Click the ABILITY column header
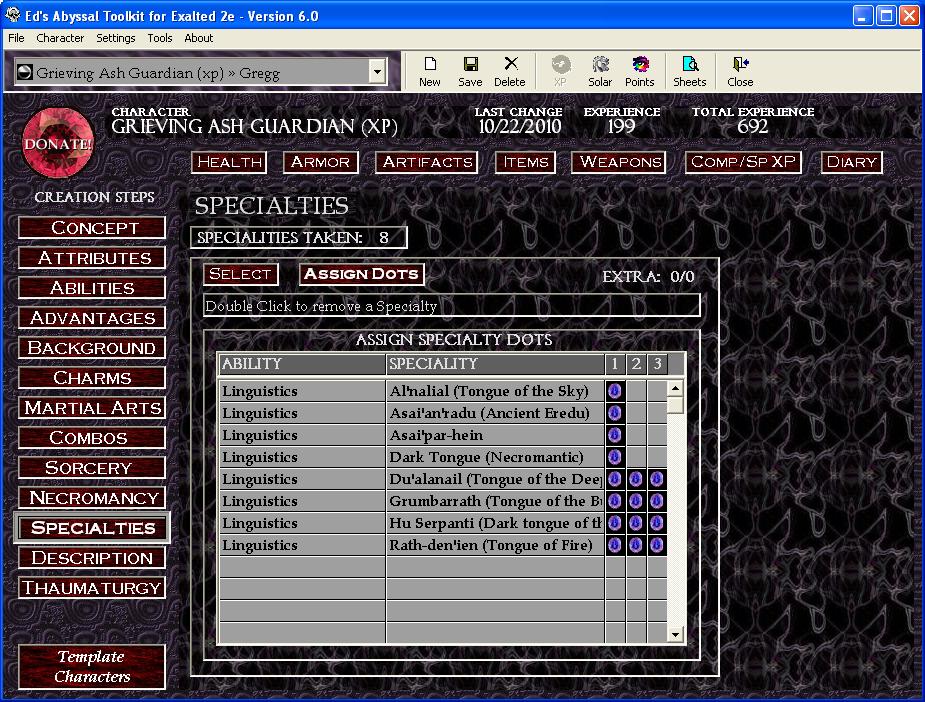Viewport: 925px width, 702px height. 302,364
